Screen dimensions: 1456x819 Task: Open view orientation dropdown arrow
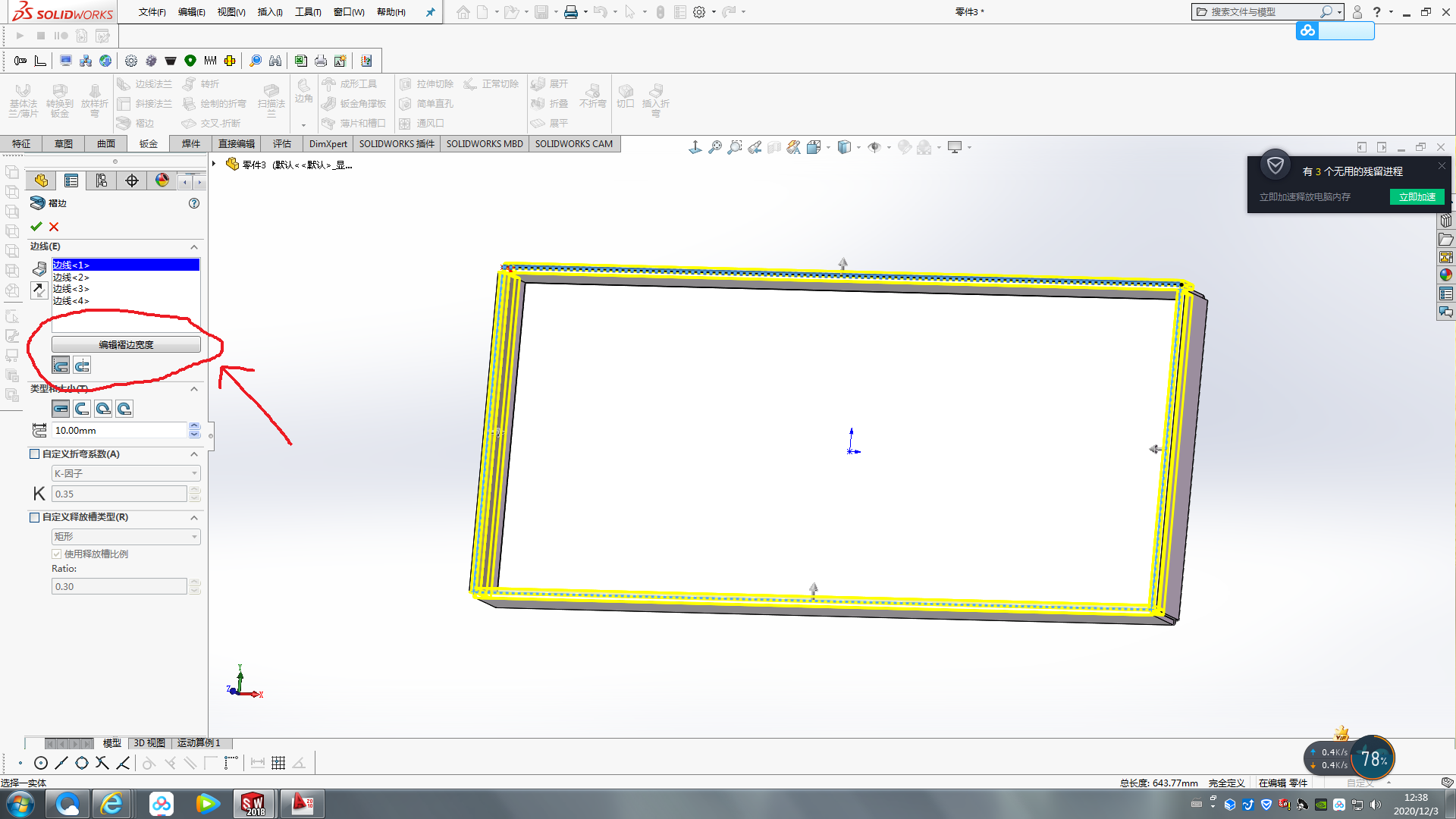pyautogui.click(x=829, y=148)
